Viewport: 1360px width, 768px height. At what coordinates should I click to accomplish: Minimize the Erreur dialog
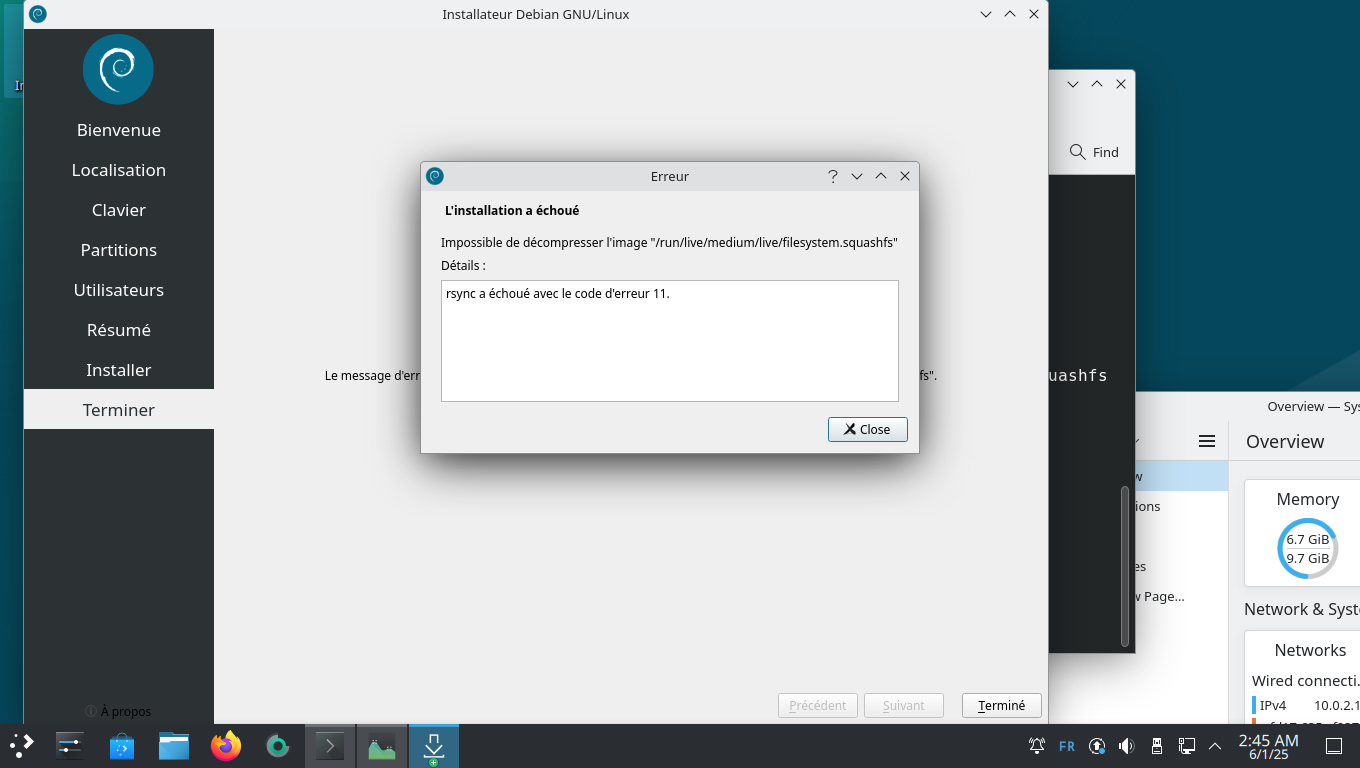(857, 176)
